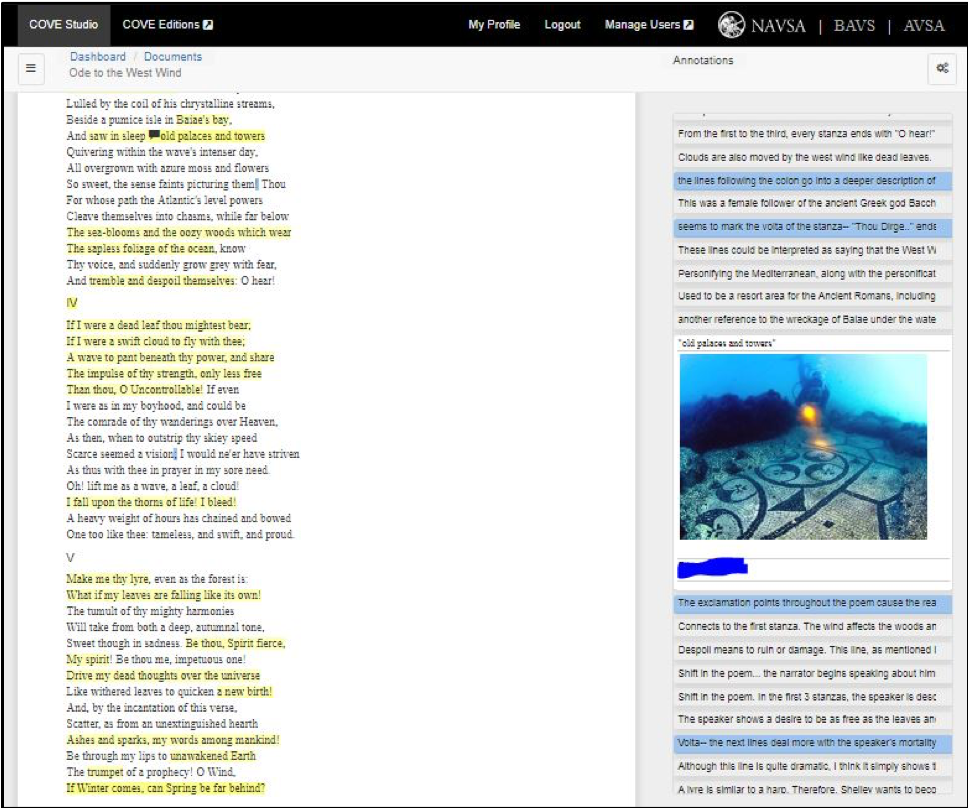This screenshot has height=808, width=968.
Task: Click line 'If Winter comes, can Spring'
Action: [165, 788]
